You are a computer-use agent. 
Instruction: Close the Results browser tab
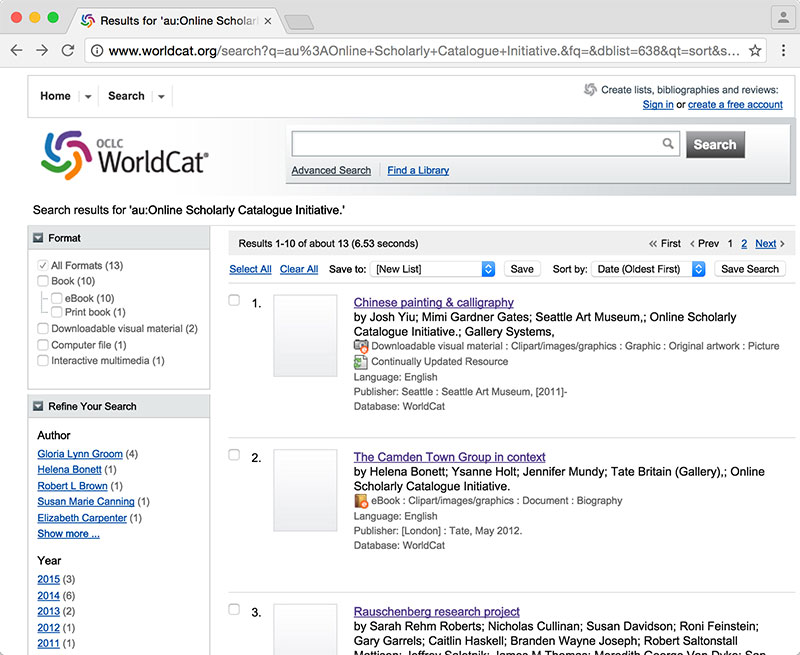tap(268, 21)
